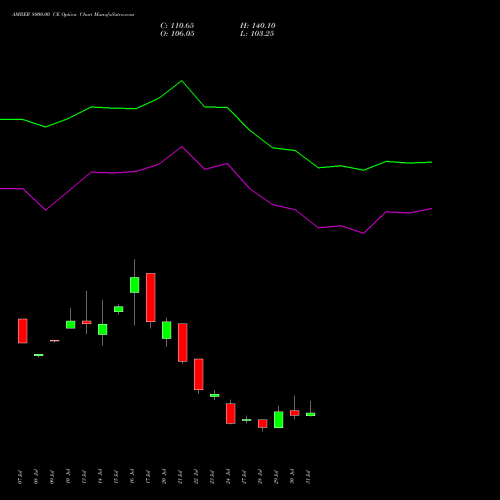Click the red candle for 21 Jul
500x500 pixels.
pos(183,342)
